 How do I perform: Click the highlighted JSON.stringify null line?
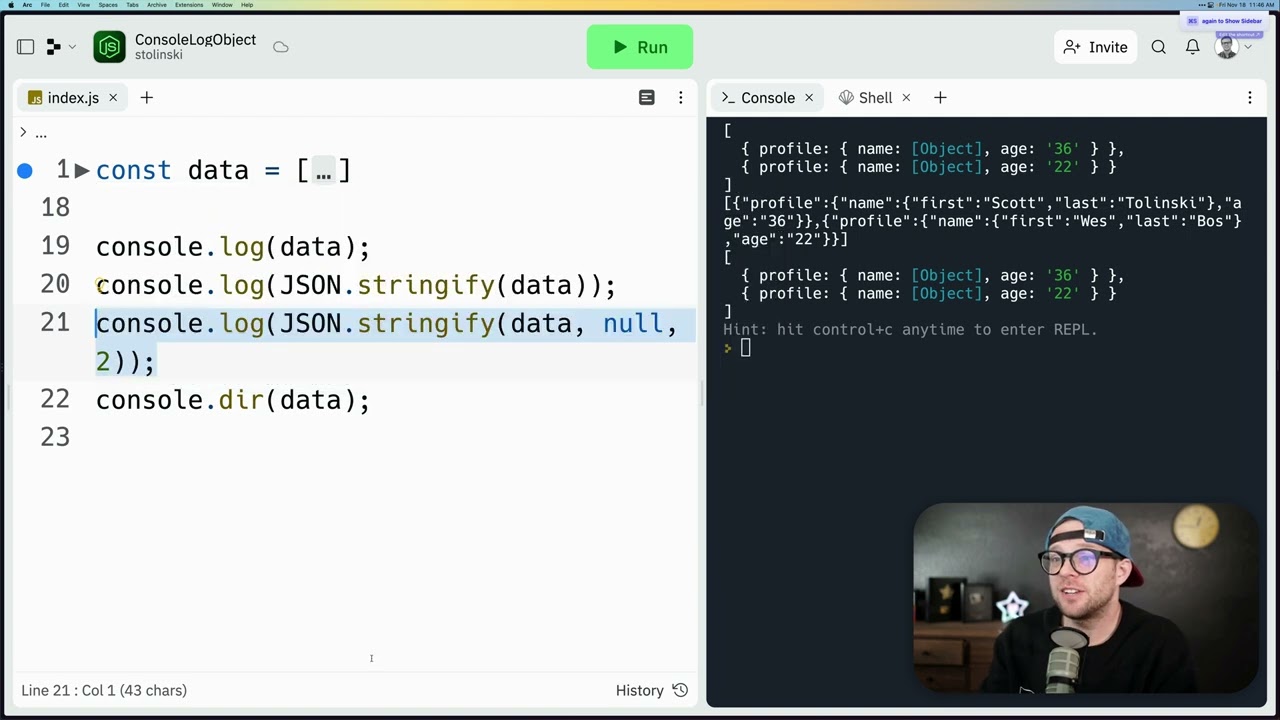pos(386,342)
